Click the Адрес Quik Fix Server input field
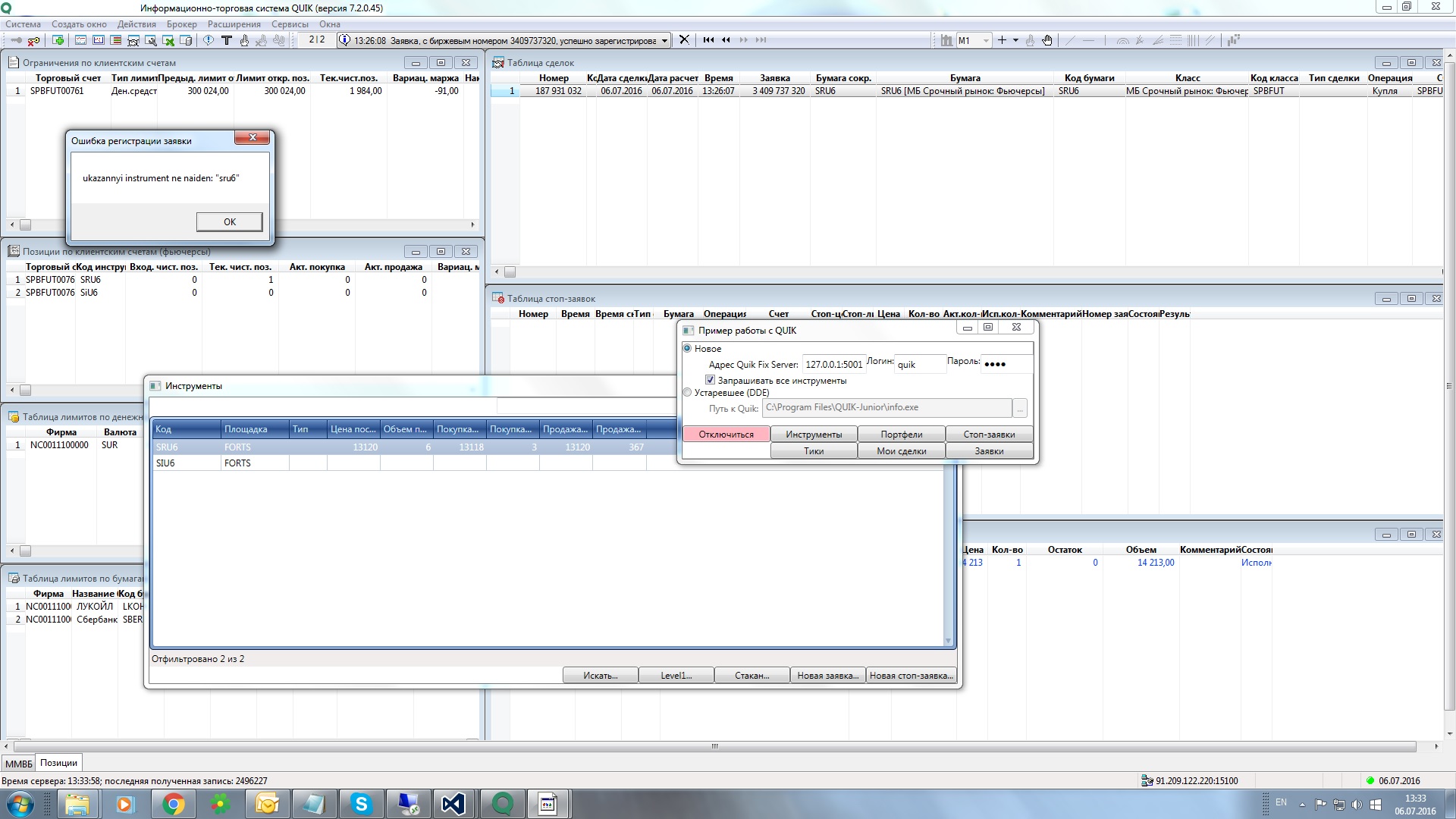 point(833,365)
